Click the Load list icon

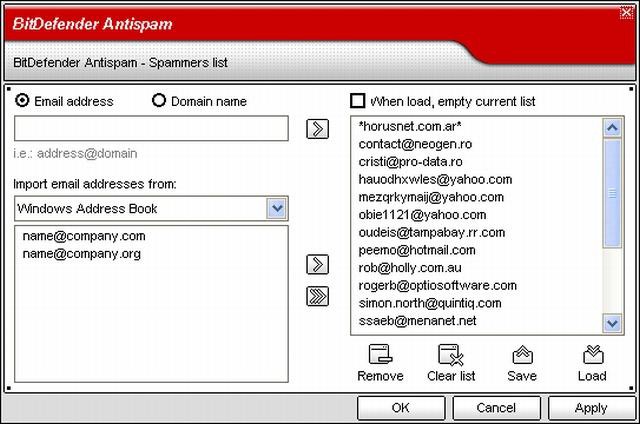point(591,355)
